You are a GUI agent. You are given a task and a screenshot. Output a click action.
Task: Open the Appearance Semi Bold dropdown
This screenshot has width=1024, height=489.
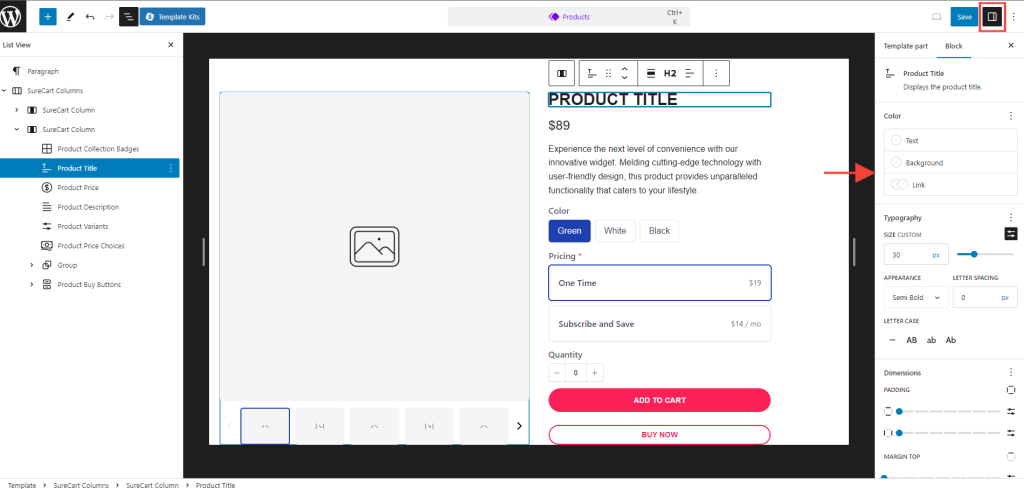[915, 297]
